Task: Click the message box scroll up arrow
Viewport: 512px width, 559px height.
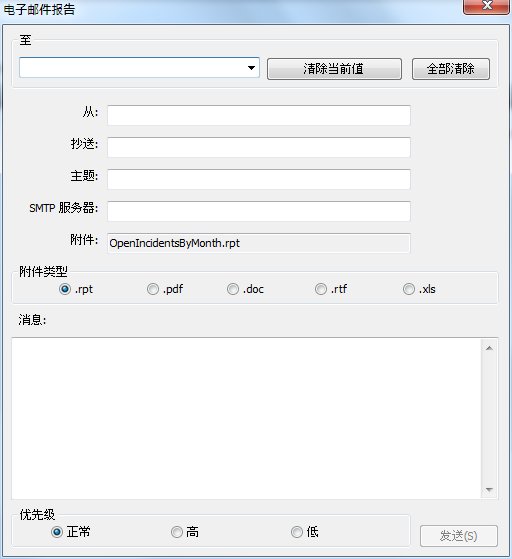Action: [489, 348]
